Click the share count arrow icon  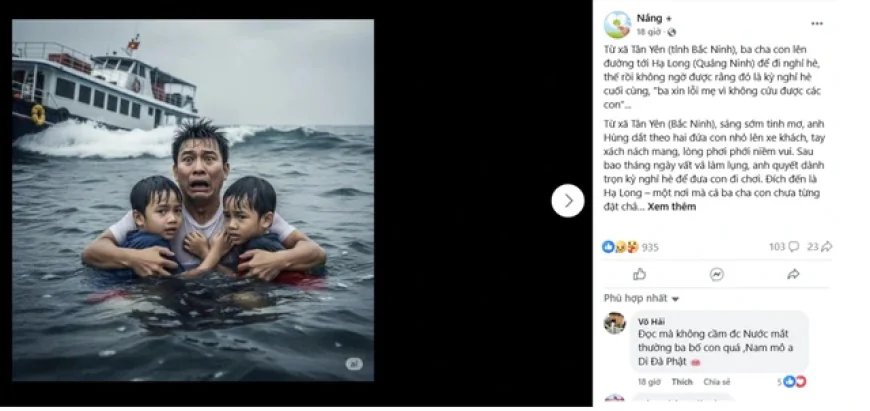(x=826, y=246)
